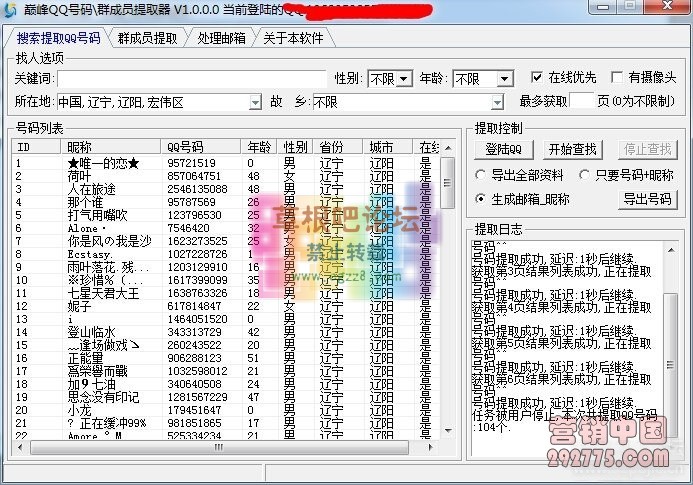This screenshot has height=485, width=693.
Task: Select the row with nickname 人在旅途
Action: pyautogui.click(x=227, y=189)
